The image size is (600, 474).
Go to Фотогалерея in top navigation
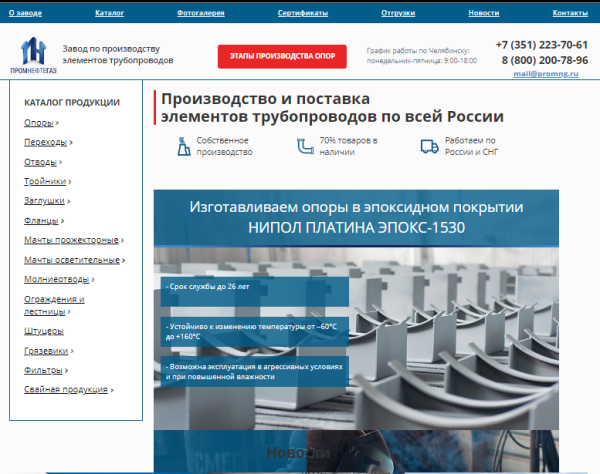(201, 13)
